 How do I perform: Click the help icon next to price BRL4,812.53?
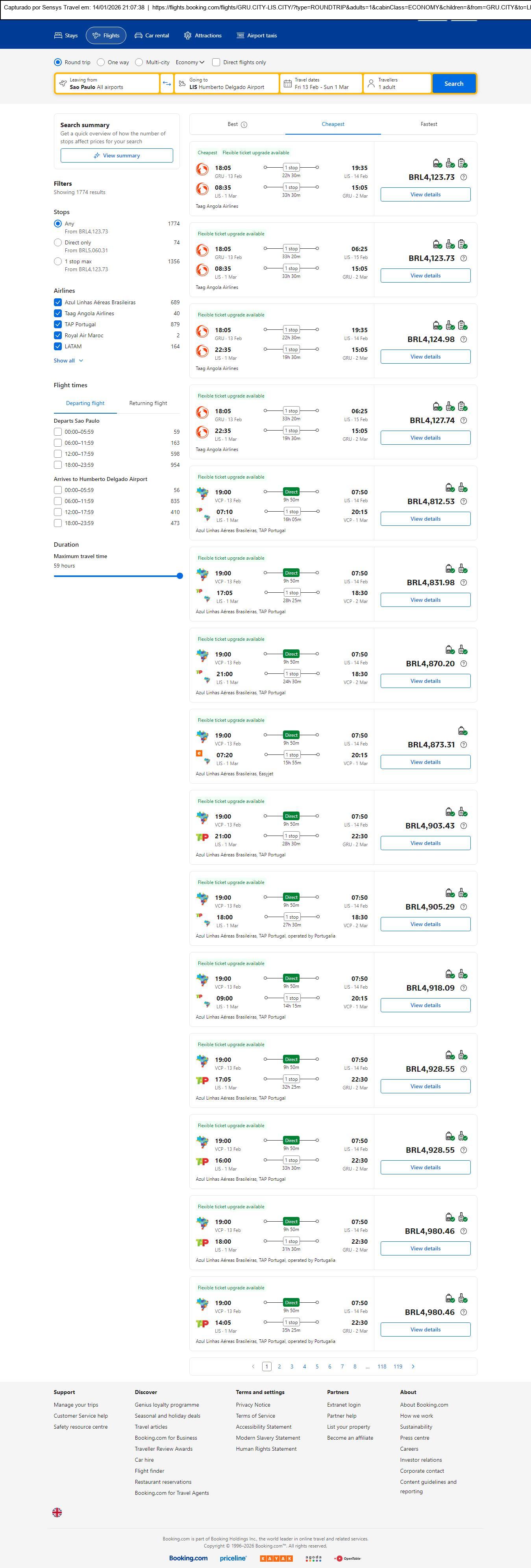[x=463, y=501]
